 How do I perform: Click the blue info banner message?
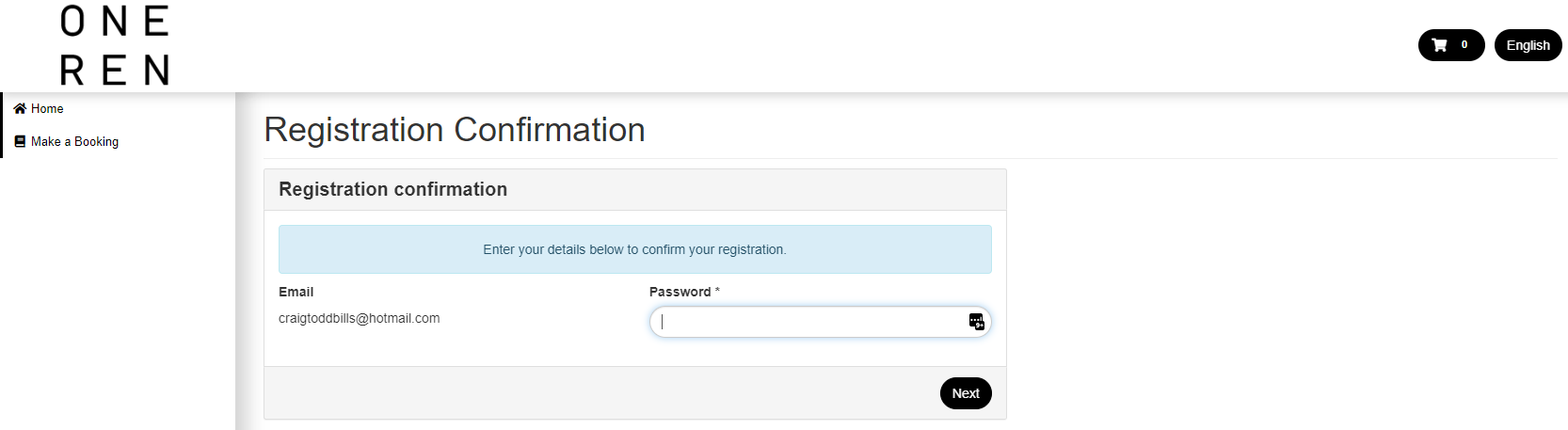(634, 249)
